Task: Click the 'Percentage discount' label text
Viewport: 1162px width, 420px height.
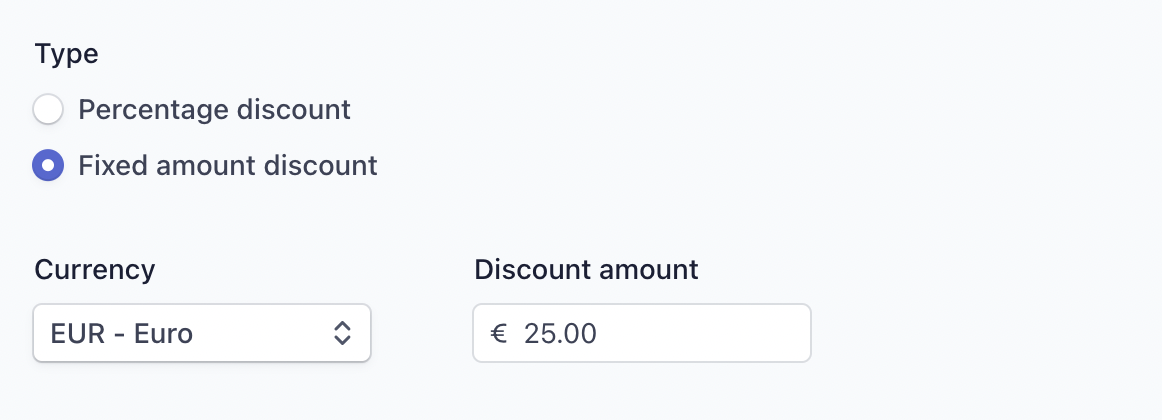Action: (x=214, y=110)
